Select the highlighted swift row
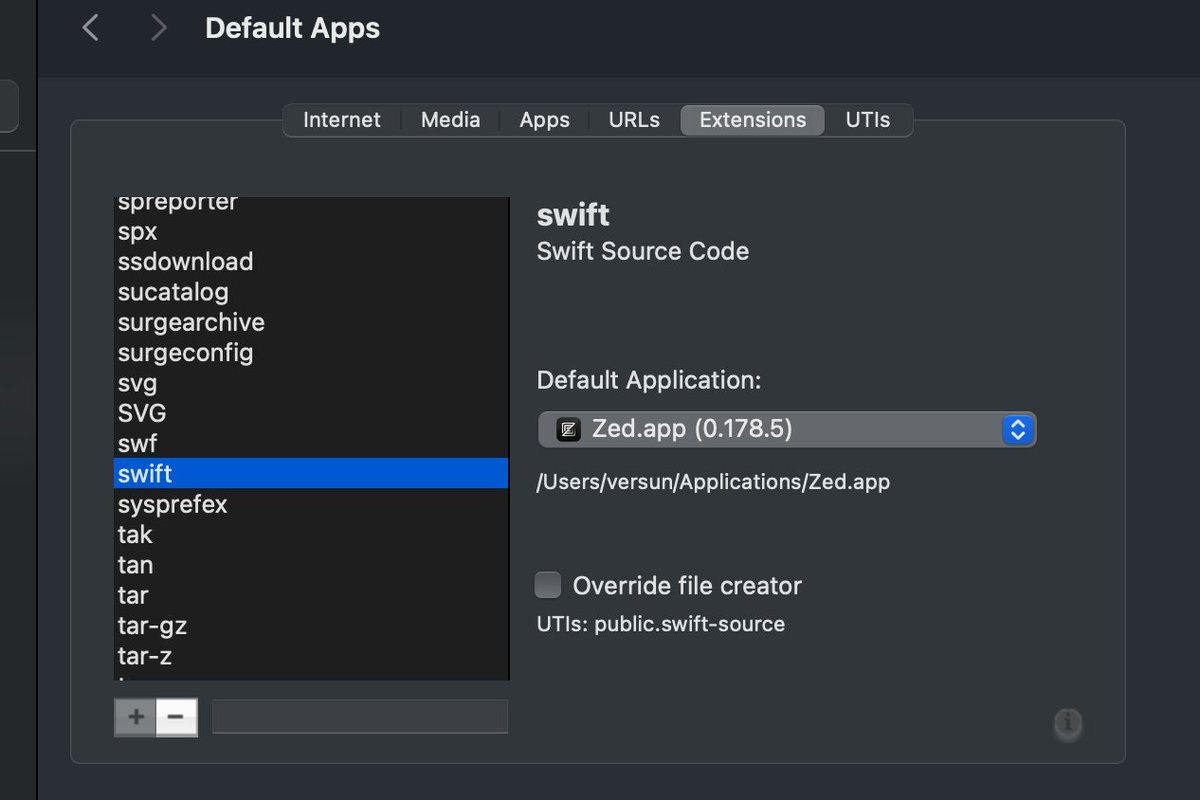This screenshot has width=1200, height=800. (311, 473)
